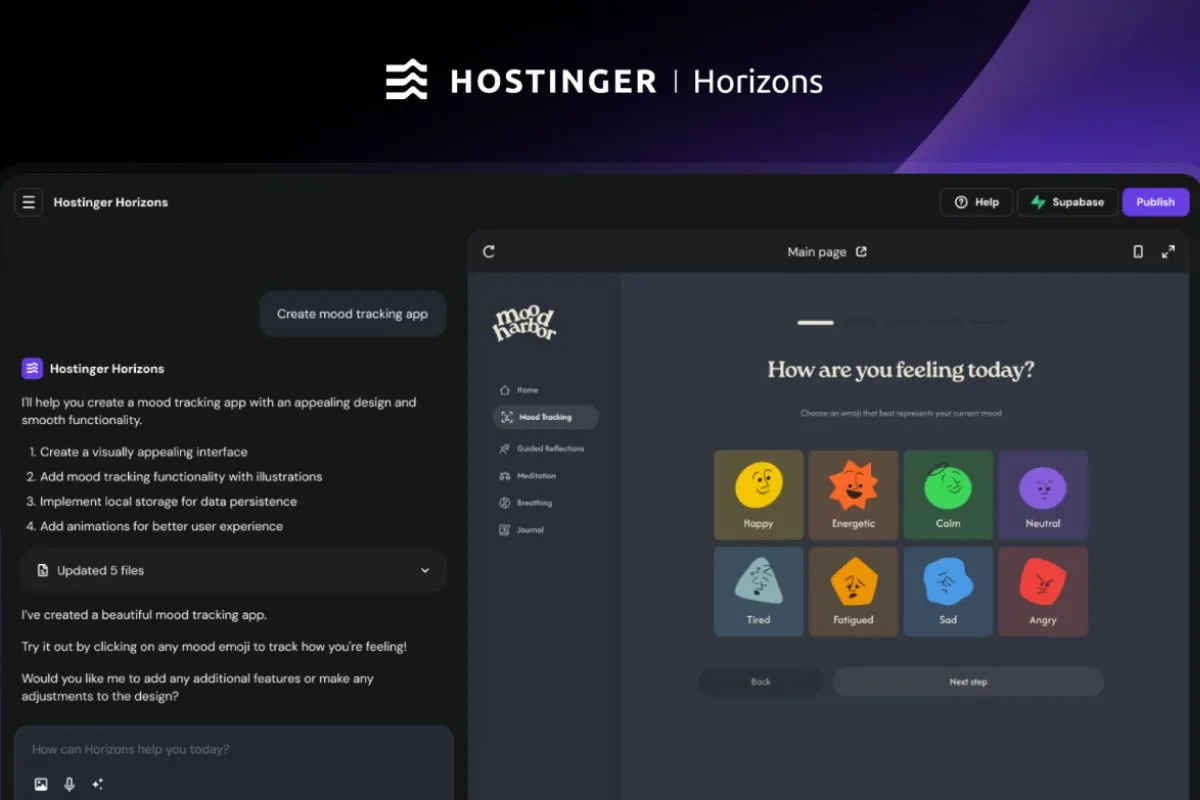Open the Supabase integration
1200x800 pixels.
1067,202
